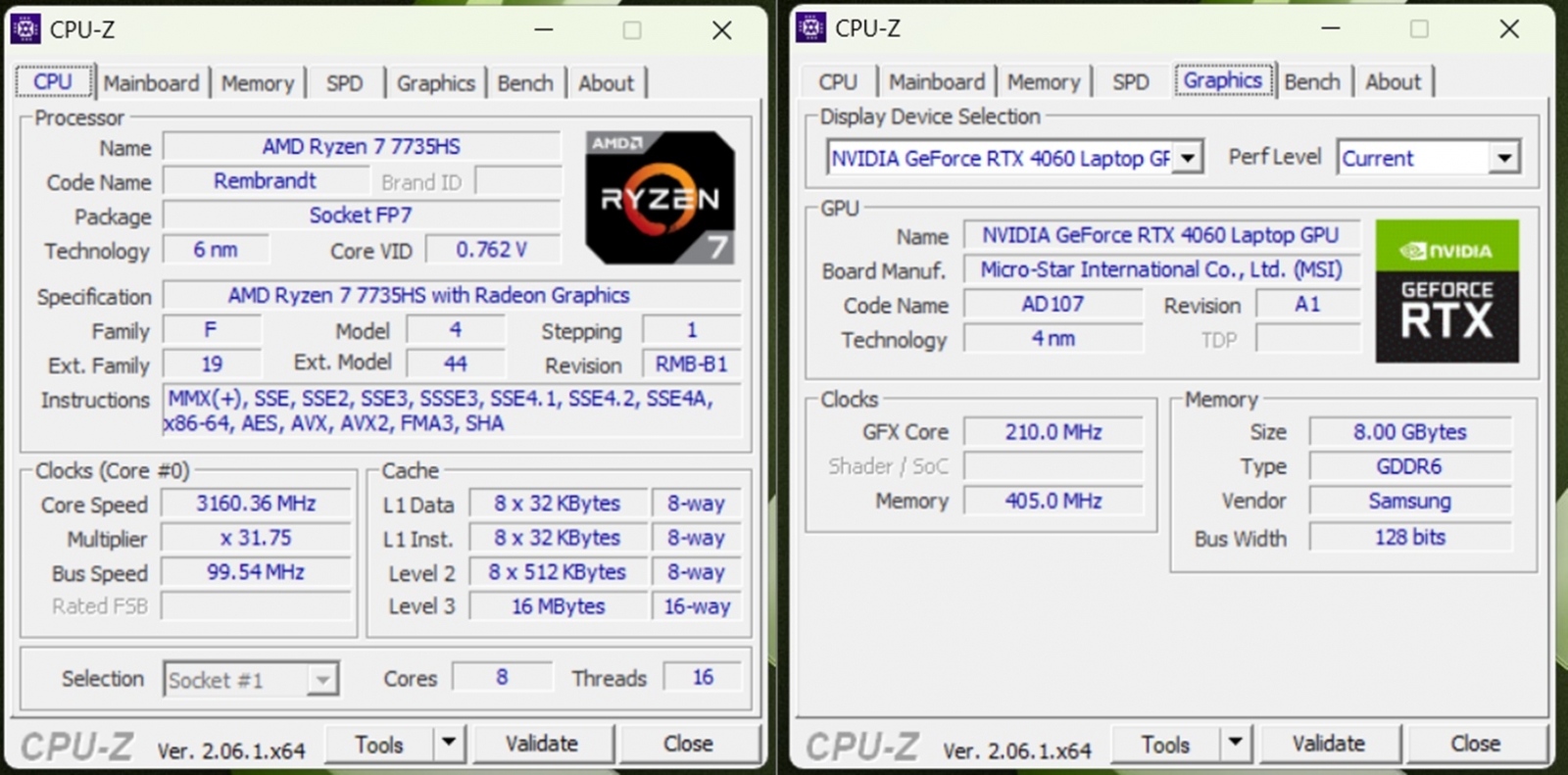Click the Tools button in left window
The width and height of the screenshot is (1568, 775).
tap(379, 745)
